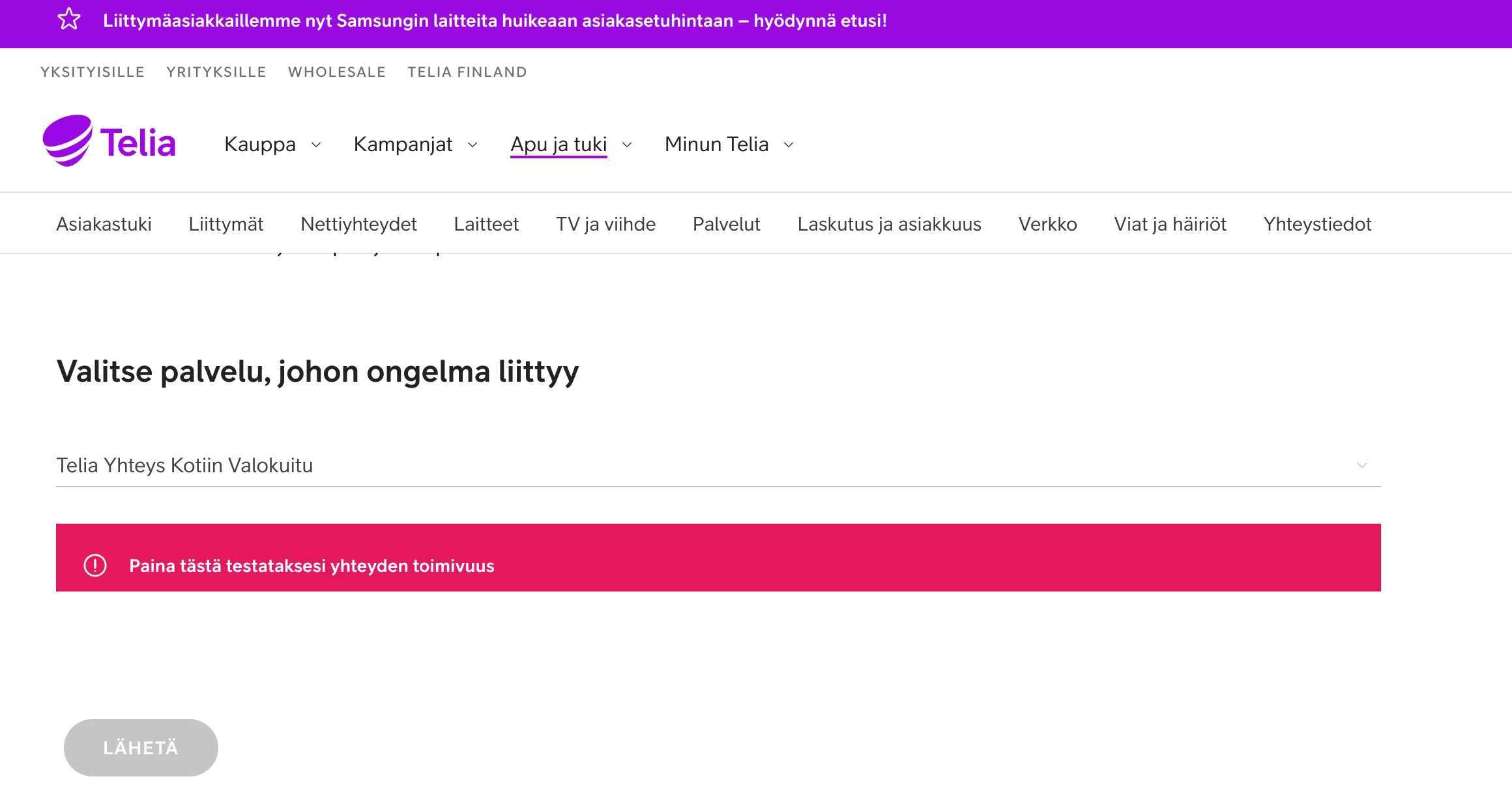Open the Yrityksille section
This screenshot has height=796, width=1512.
[x=216, y=72]
